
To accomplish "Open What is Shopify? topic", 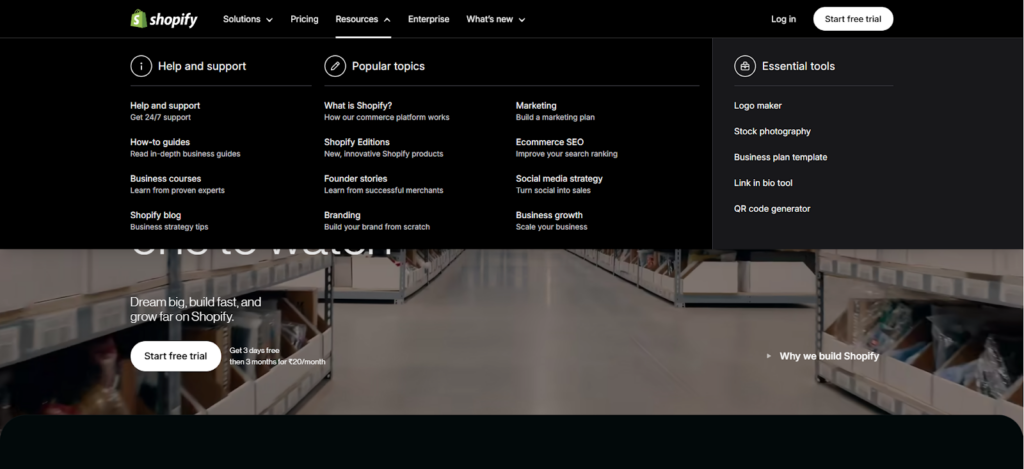I will coord(387,111).
